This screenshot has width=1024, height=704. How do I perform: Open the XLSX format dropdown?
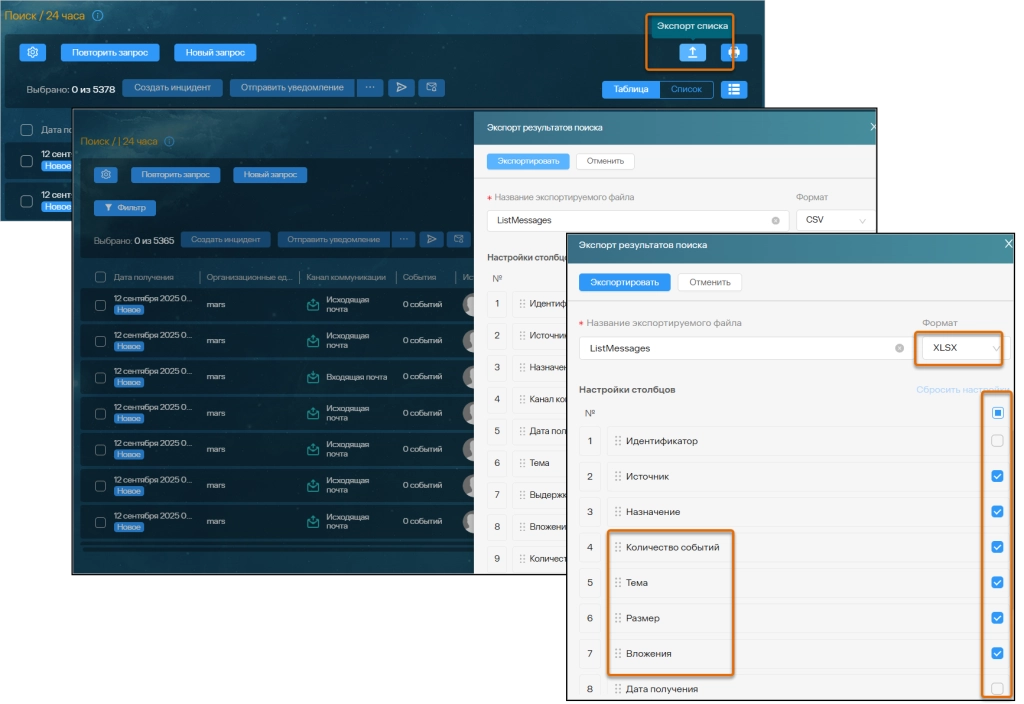964,348
